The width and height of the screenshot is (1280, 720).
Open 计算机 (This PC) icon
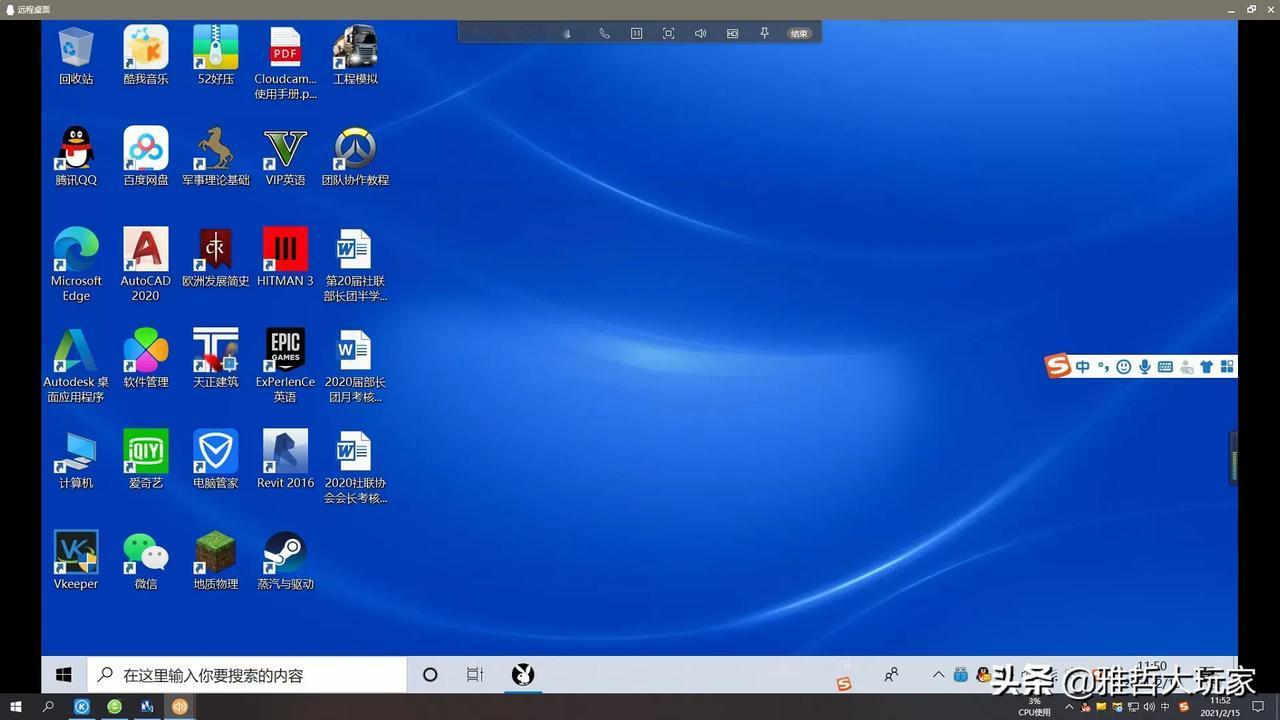click(76, 460)
